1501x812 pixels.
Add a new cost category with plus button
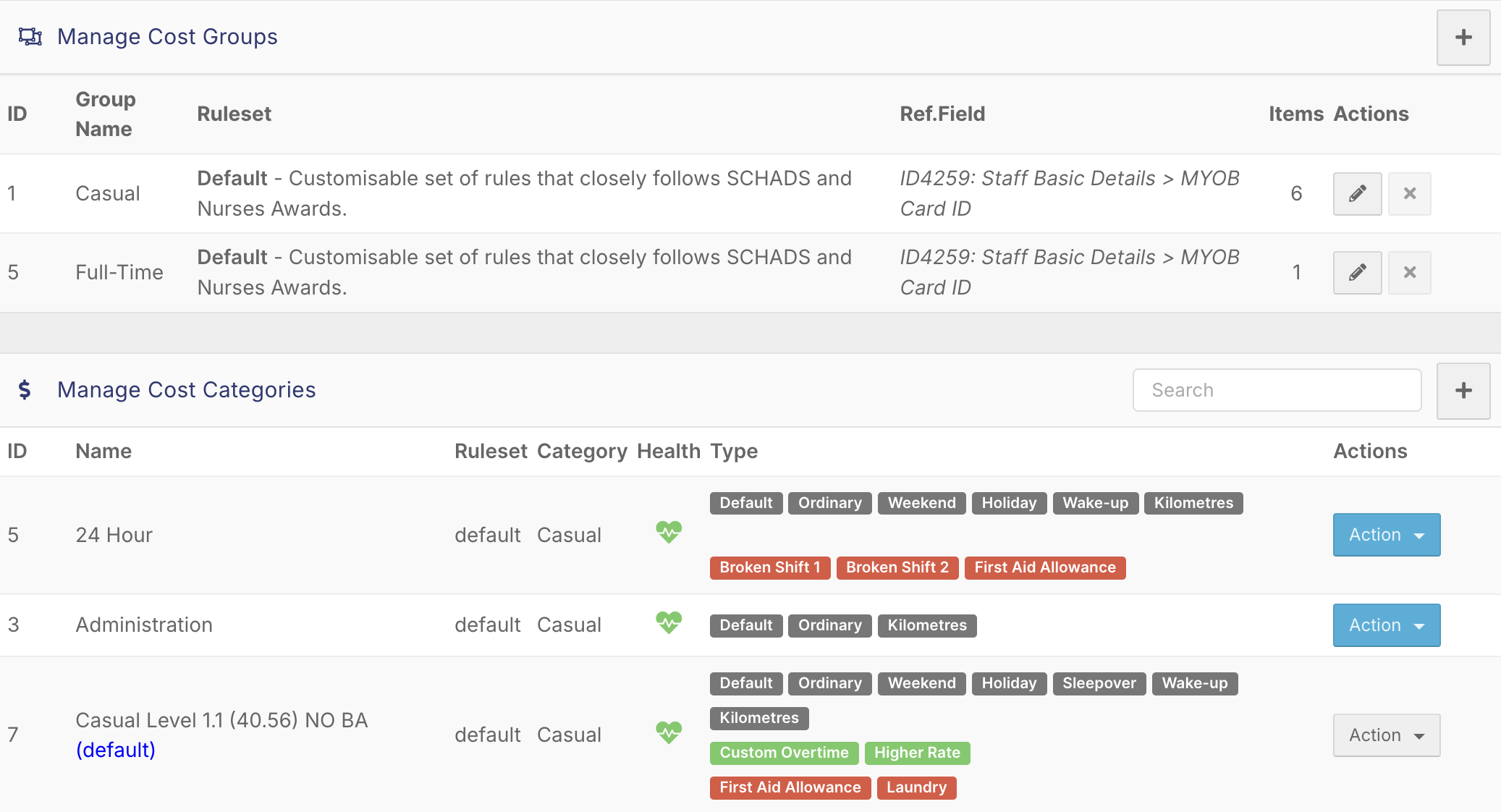pyautogui.click(x=1463, y=391)
